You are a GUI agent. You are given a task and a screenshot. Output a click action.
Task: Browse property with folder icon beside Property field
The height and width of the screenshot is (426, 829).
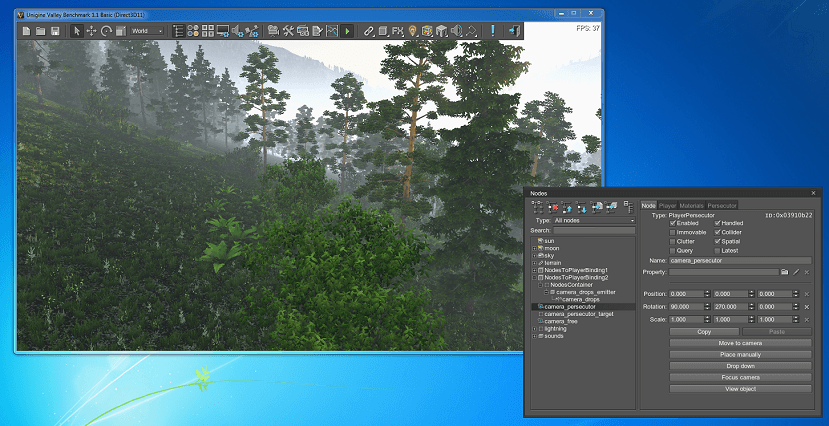[x=785, y=272]
